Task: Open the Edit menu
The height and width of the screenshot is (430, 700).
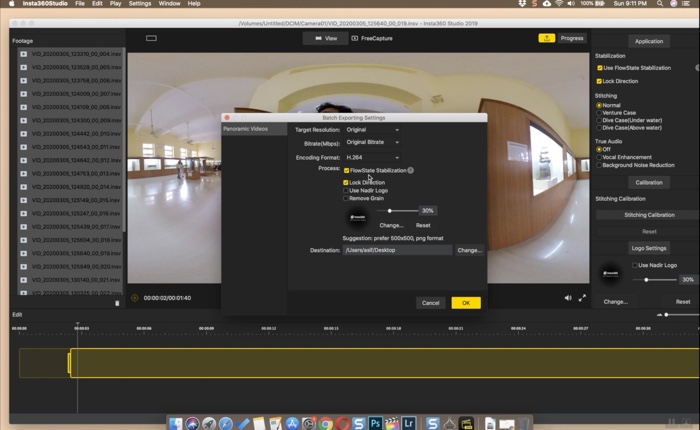Action: (x=97, y=4)
